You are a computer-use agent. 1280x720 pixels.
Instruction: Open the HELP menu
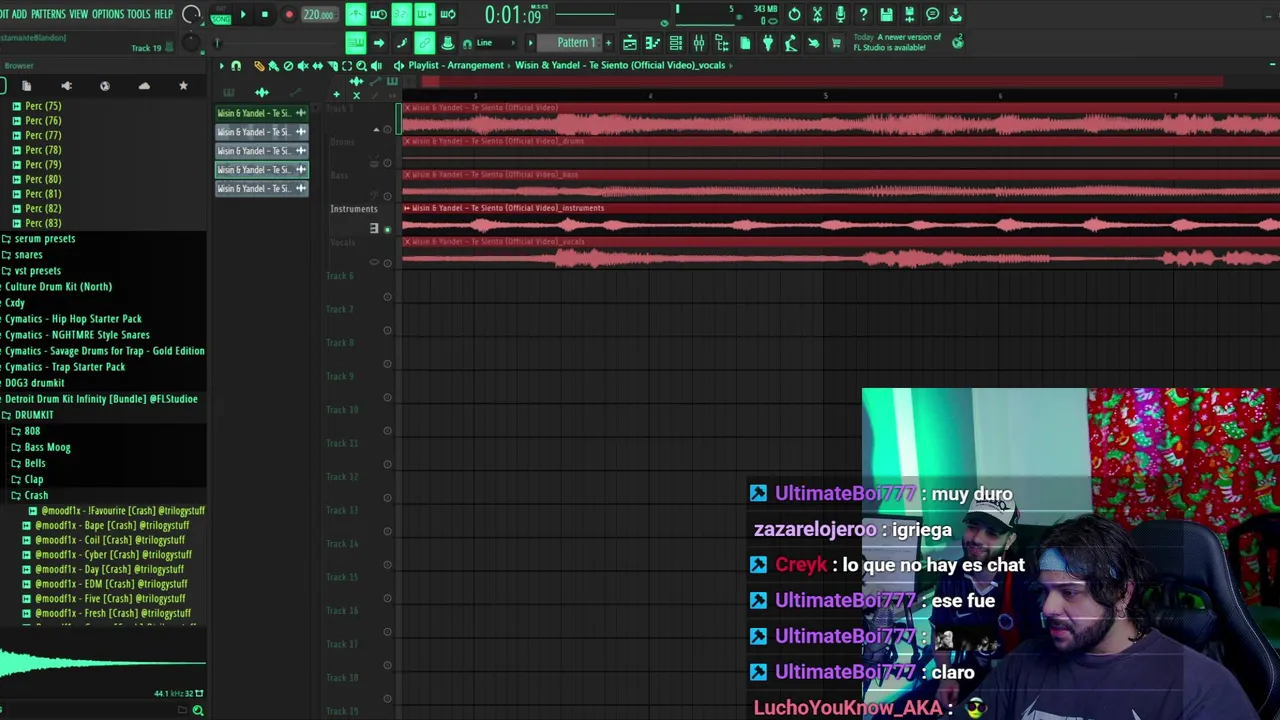point(164,14)
